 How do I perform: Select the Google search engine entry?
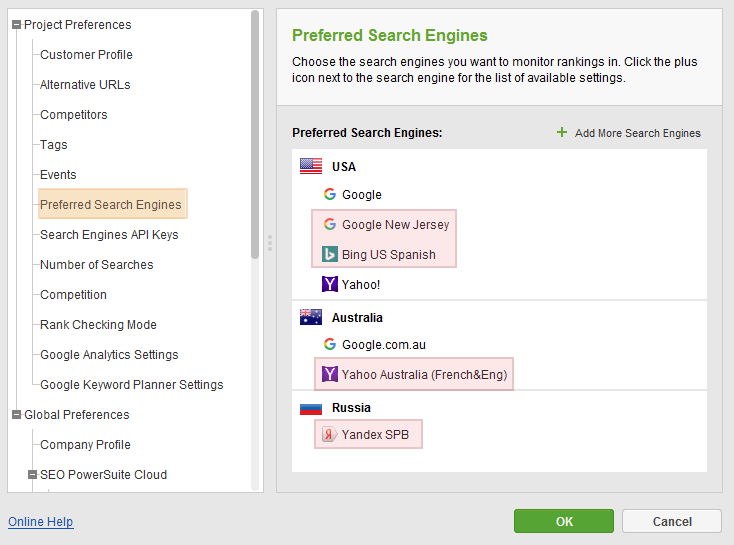coord(361,194)
